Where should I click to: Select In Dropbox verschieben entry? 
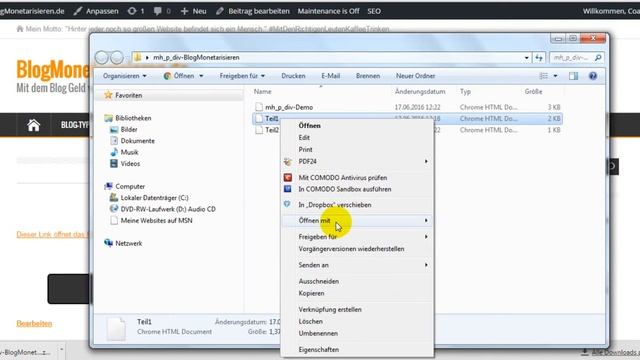[335, 205]
